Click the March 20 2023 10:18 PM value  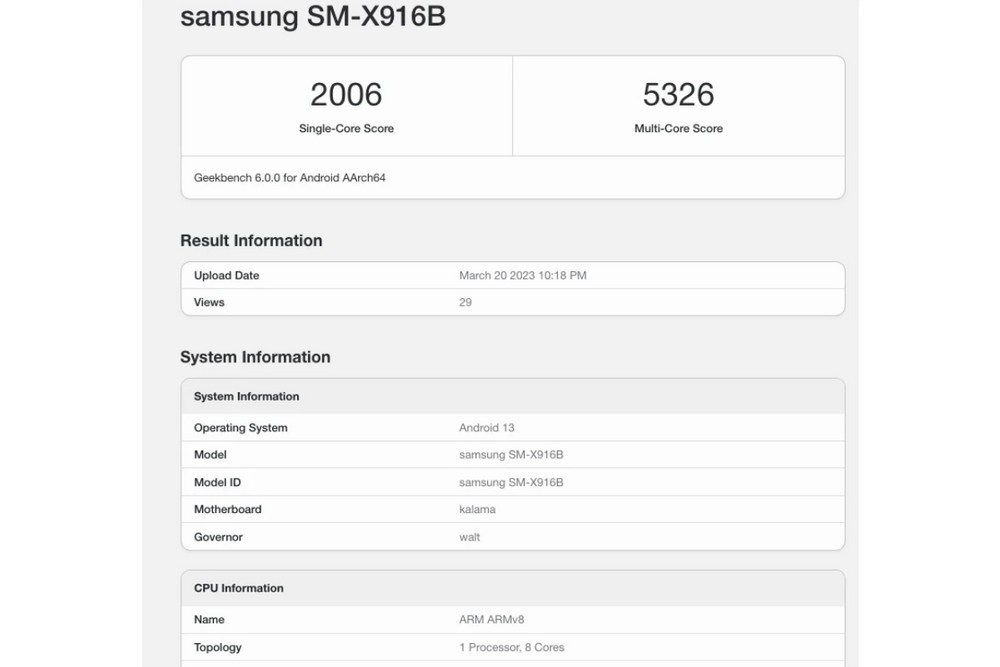523,275
